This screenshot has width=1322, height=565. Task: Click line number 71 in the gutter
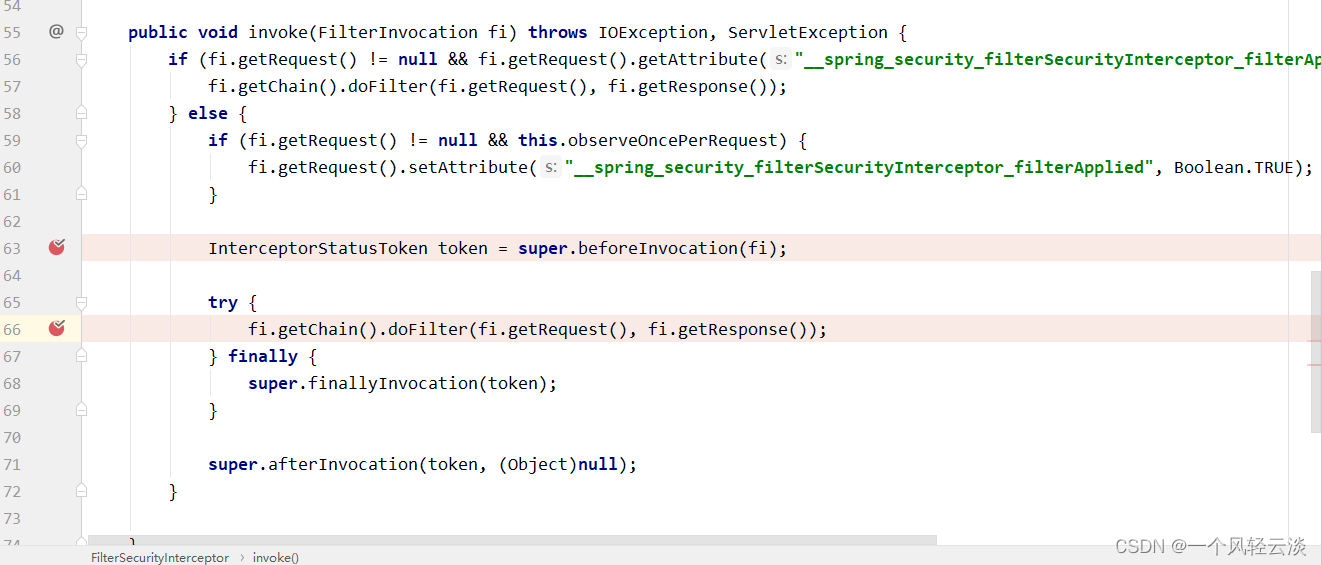pos(12,465)
